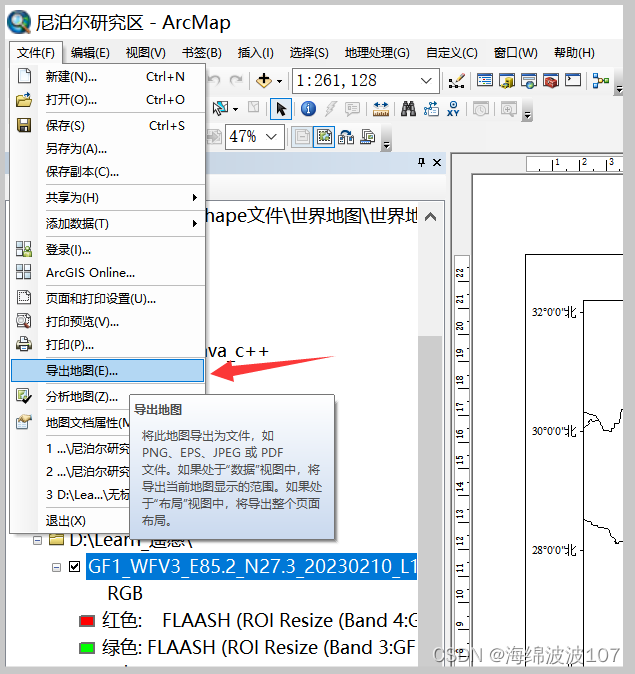
Task: Click the Create Viewer Window icon
Action: [x=508, y=109]
